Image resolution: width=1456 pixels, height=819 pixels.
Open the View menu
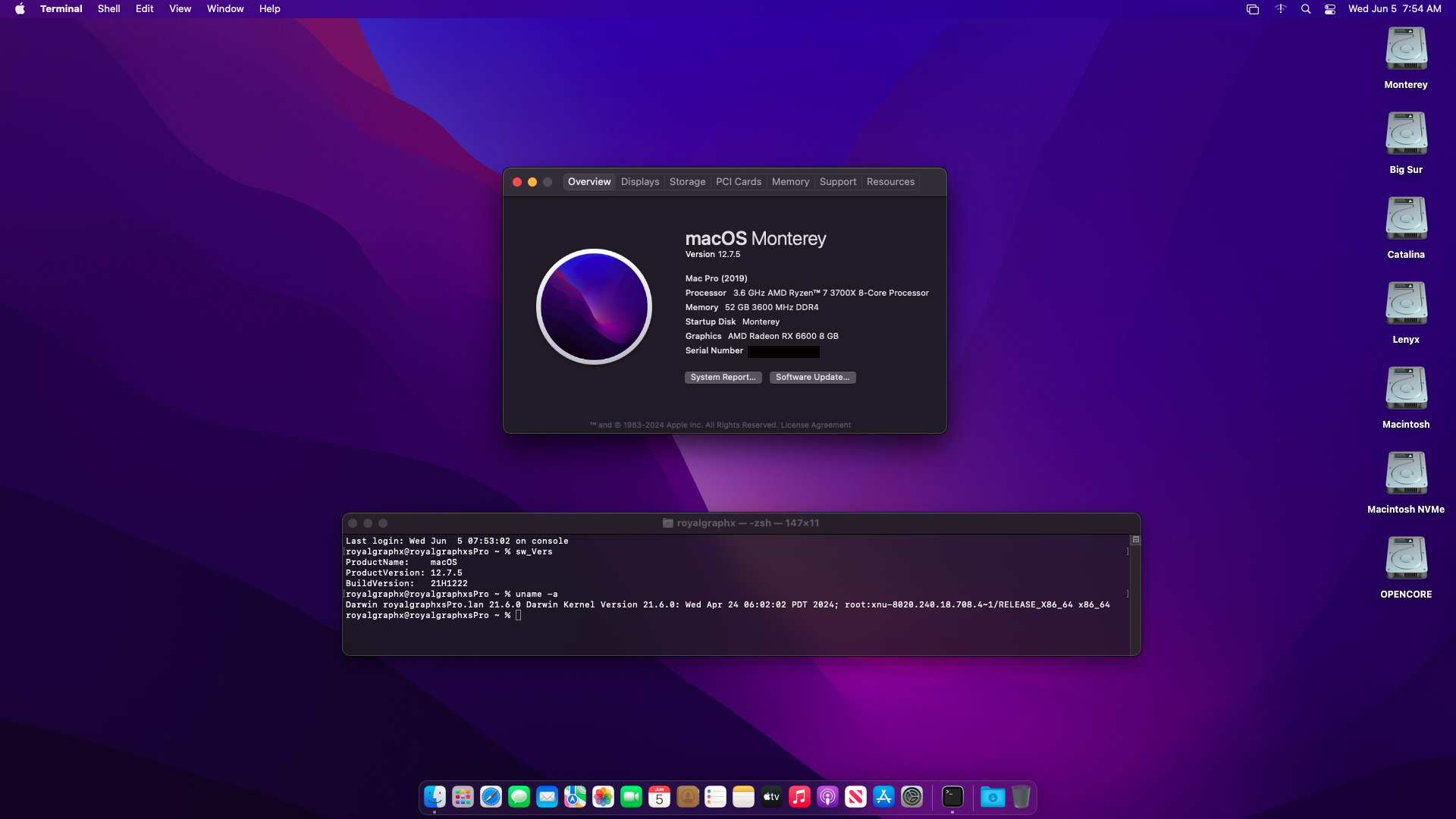[180, 9]
